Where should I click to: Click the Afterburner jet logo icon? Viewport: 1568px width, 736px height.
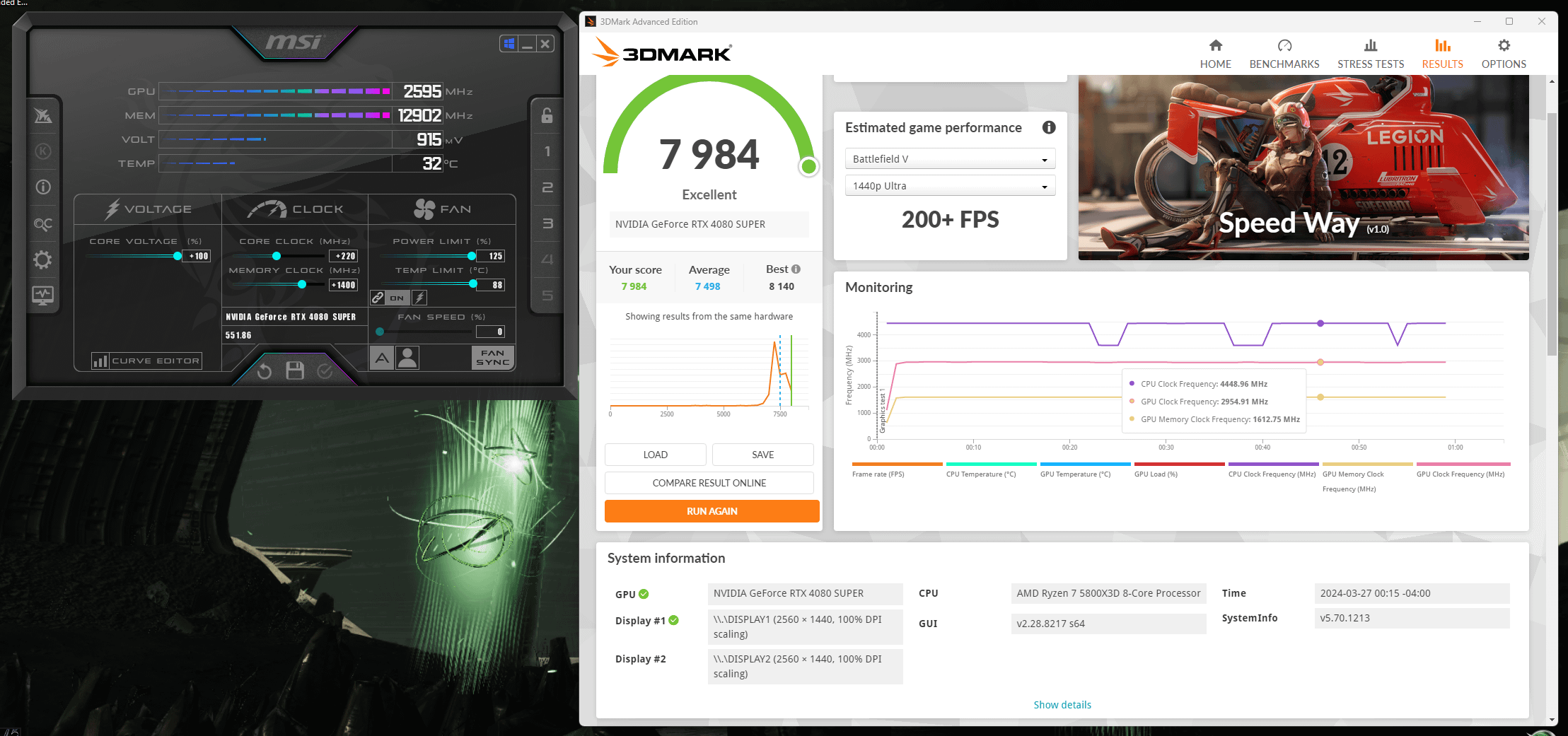(x=43, y=115)
